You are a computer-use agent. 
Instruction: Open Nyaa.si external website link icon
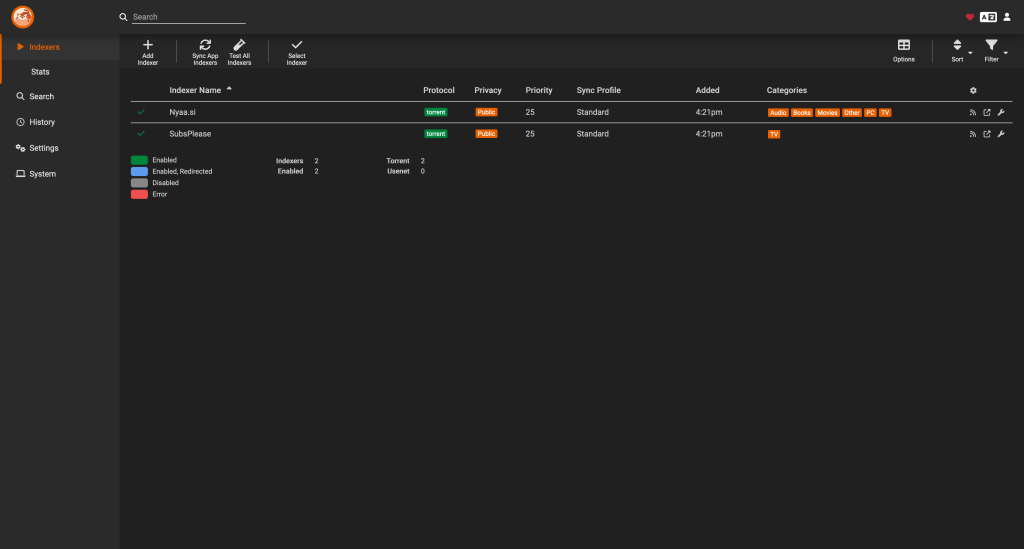point(987,112)
